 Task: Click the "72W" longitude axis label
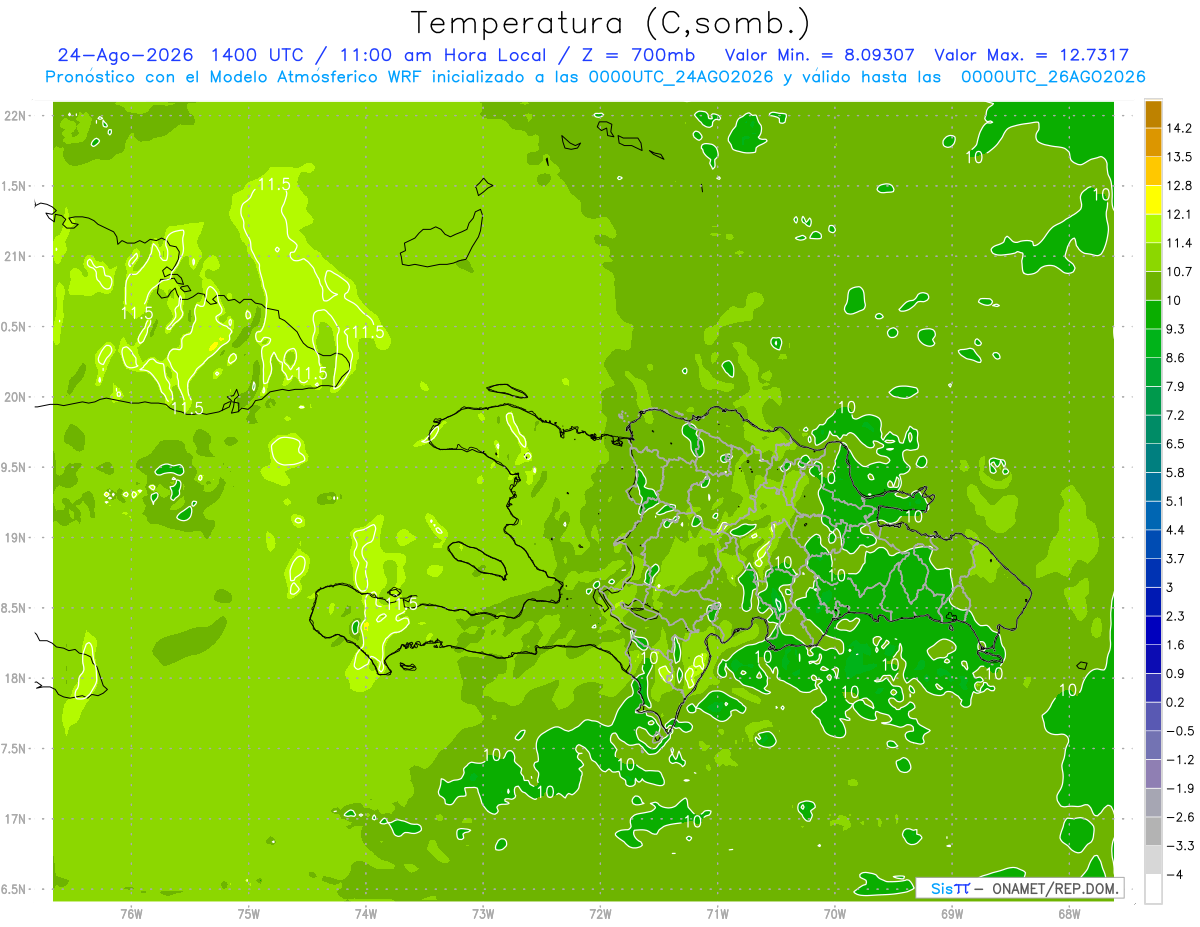pyautogui.click(x=600, y=914)
